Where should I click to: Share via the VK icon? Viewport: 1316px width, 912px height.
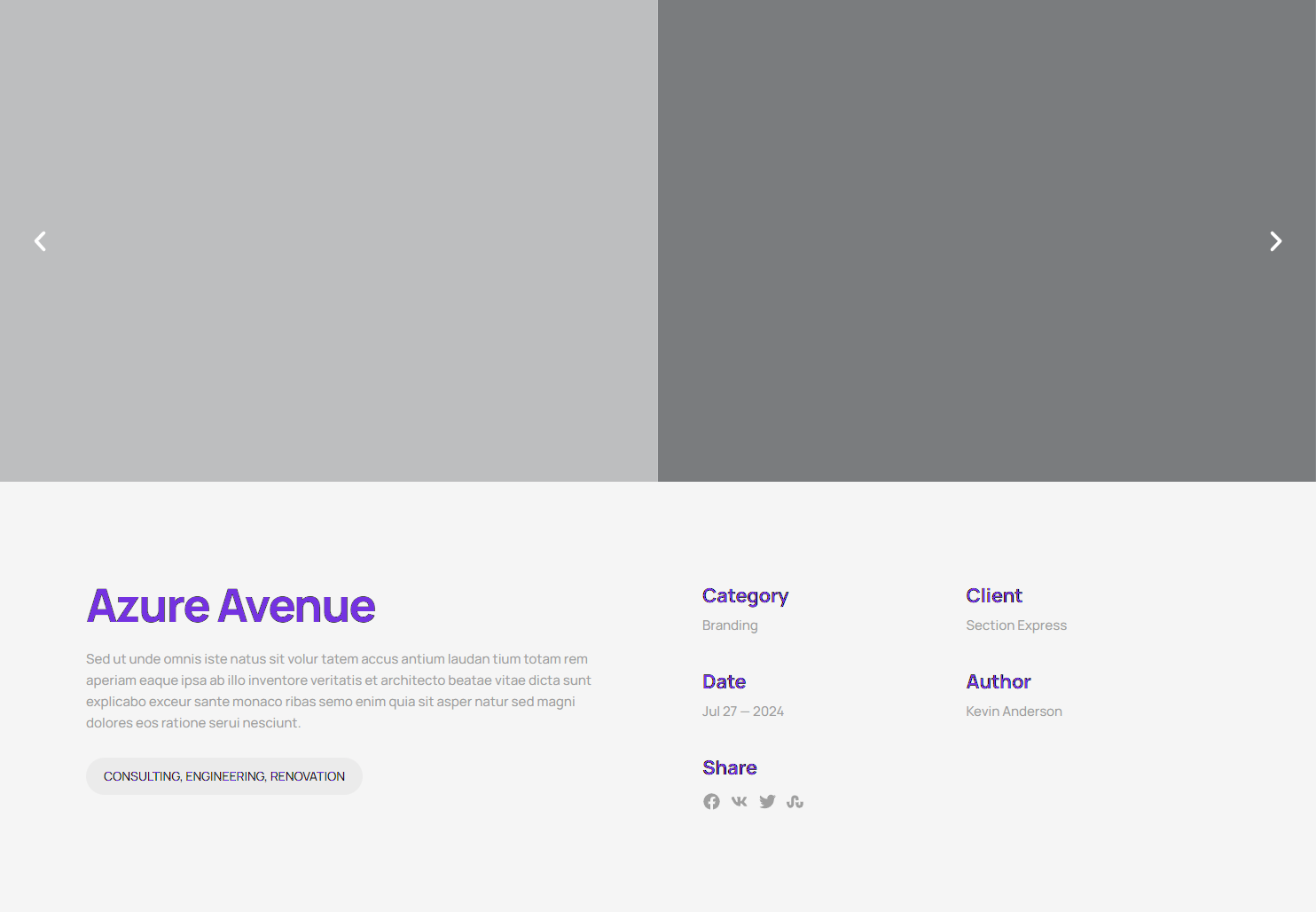coord(739,802)
